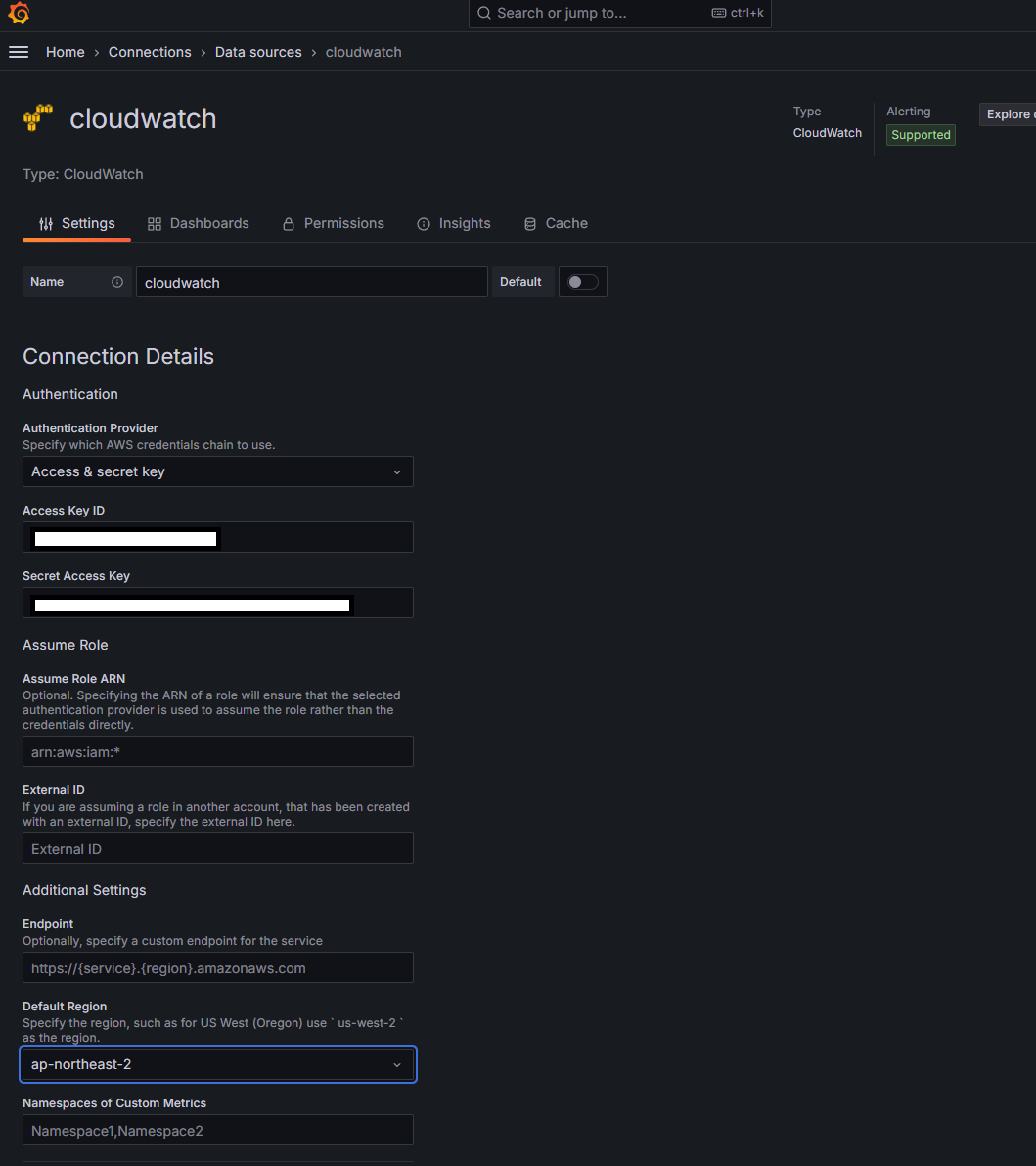
Task: Click the Name field info icon
Action: [117, 282]
